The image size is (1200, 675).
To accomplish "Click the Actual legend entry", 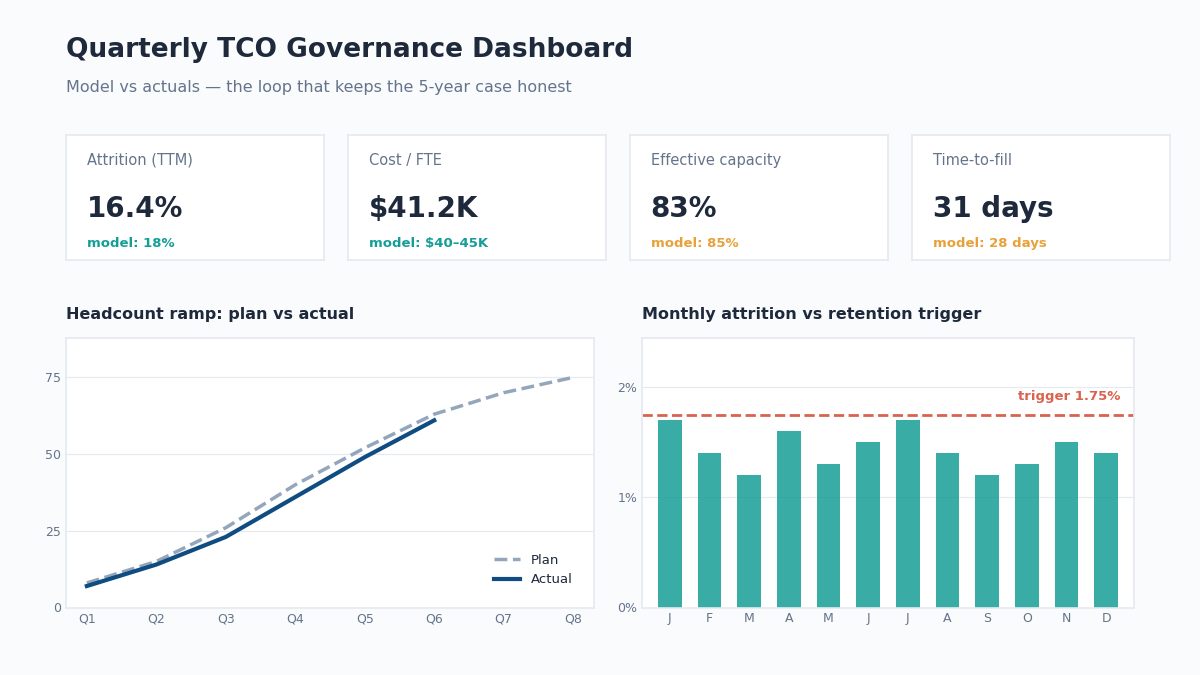I will tap(532, 579).
